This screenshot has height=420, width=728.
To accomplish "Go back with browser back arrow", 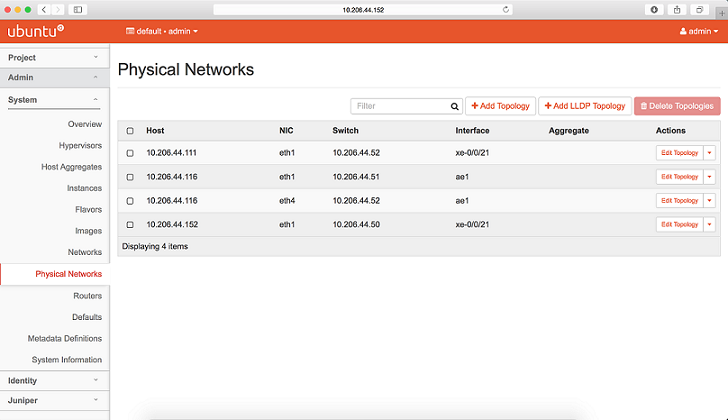I will pos(44,9).
